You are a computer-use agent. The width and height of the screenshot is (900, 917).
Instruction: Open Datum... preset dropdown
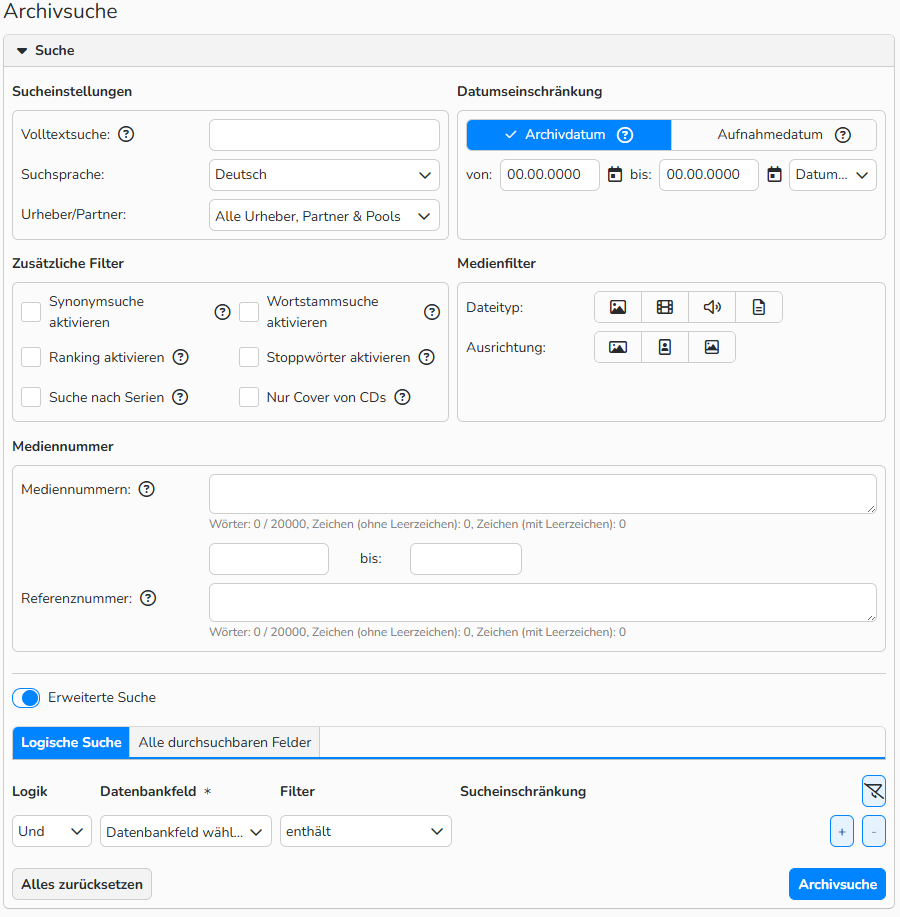832,175
